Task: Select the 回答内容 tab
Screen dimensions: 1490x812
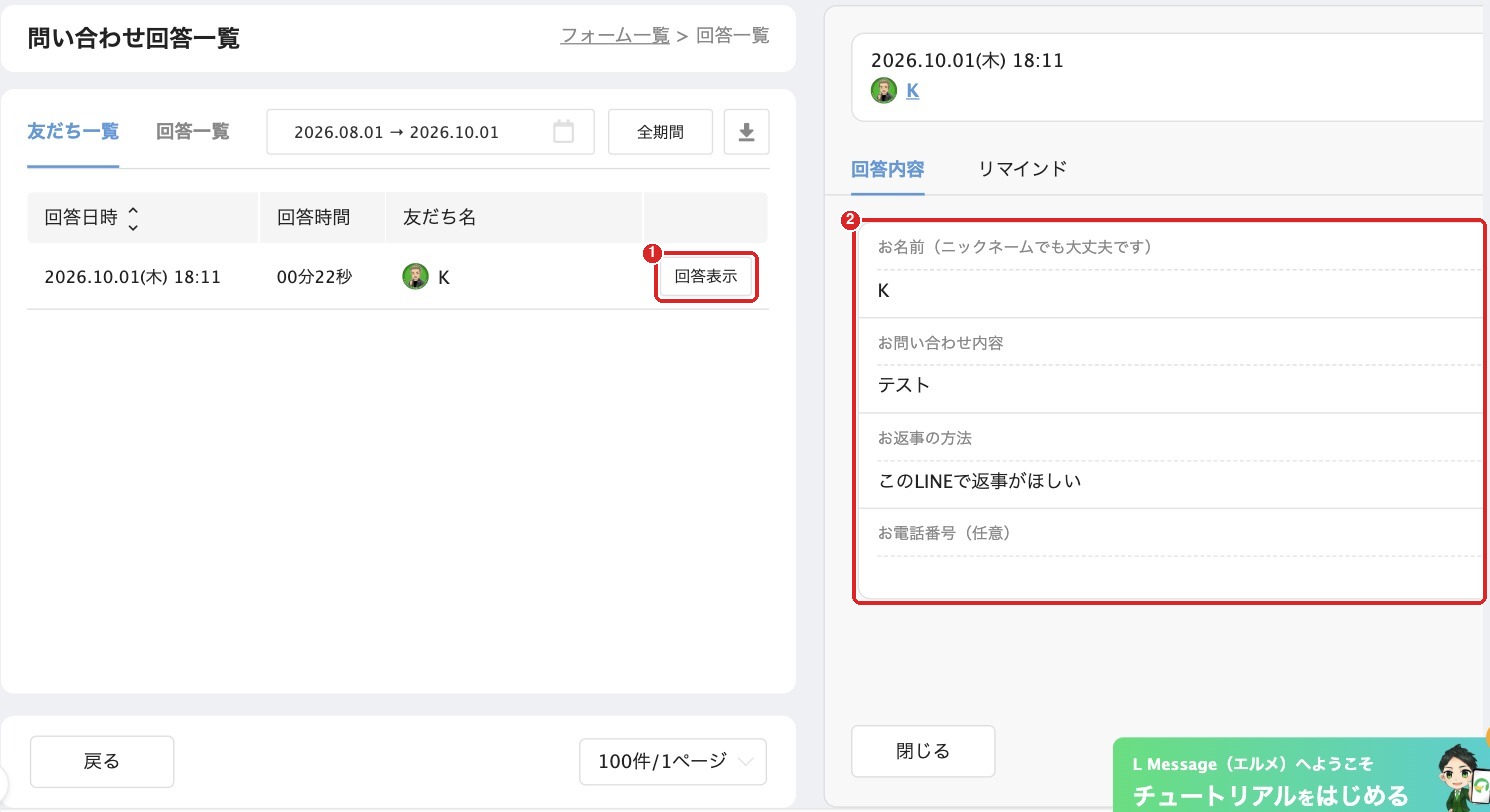Action: pos(888,169)
